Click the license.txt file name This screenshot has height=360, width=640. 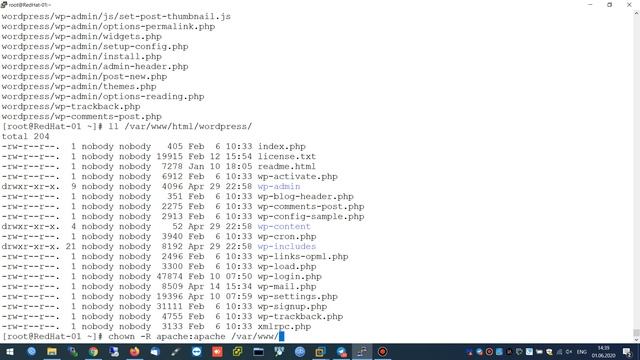point(287,156)
